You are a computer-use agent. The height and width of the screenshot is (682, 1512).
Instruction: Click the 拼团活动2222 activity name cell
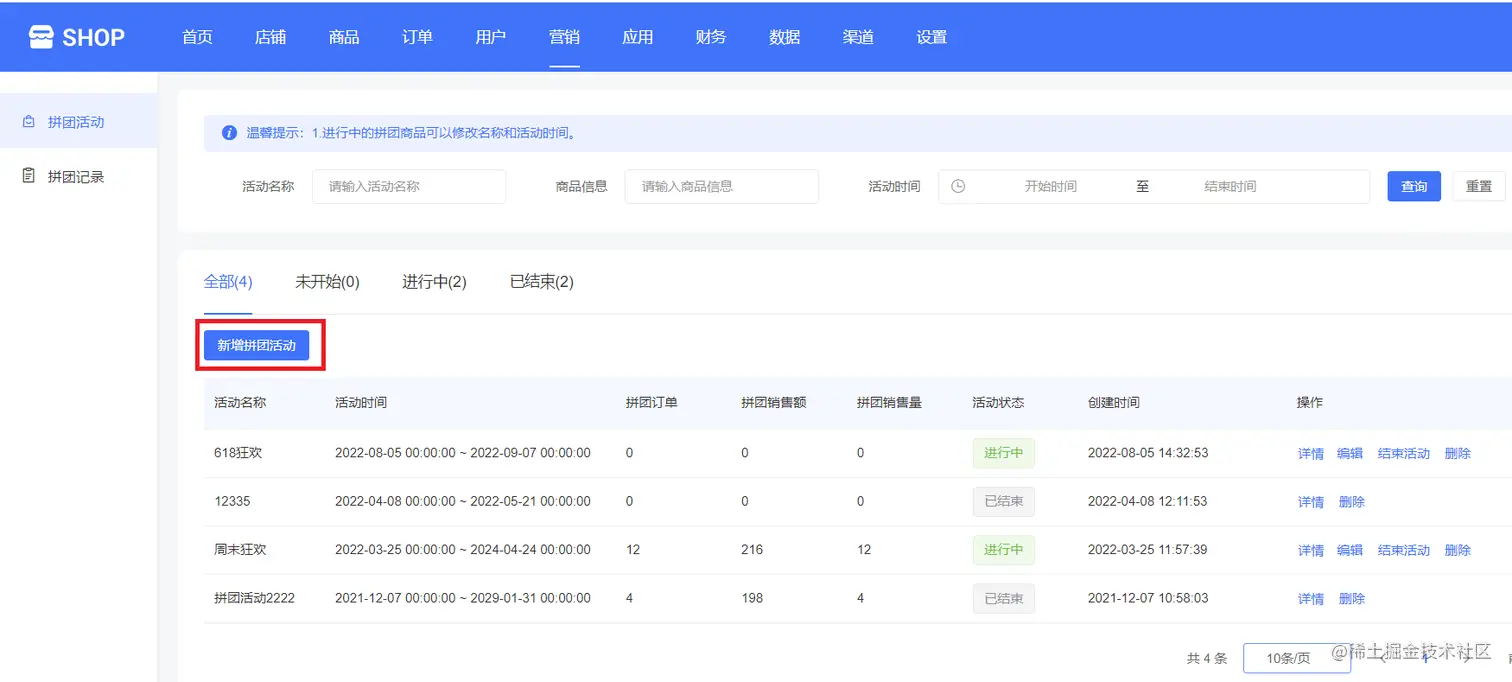254,598
